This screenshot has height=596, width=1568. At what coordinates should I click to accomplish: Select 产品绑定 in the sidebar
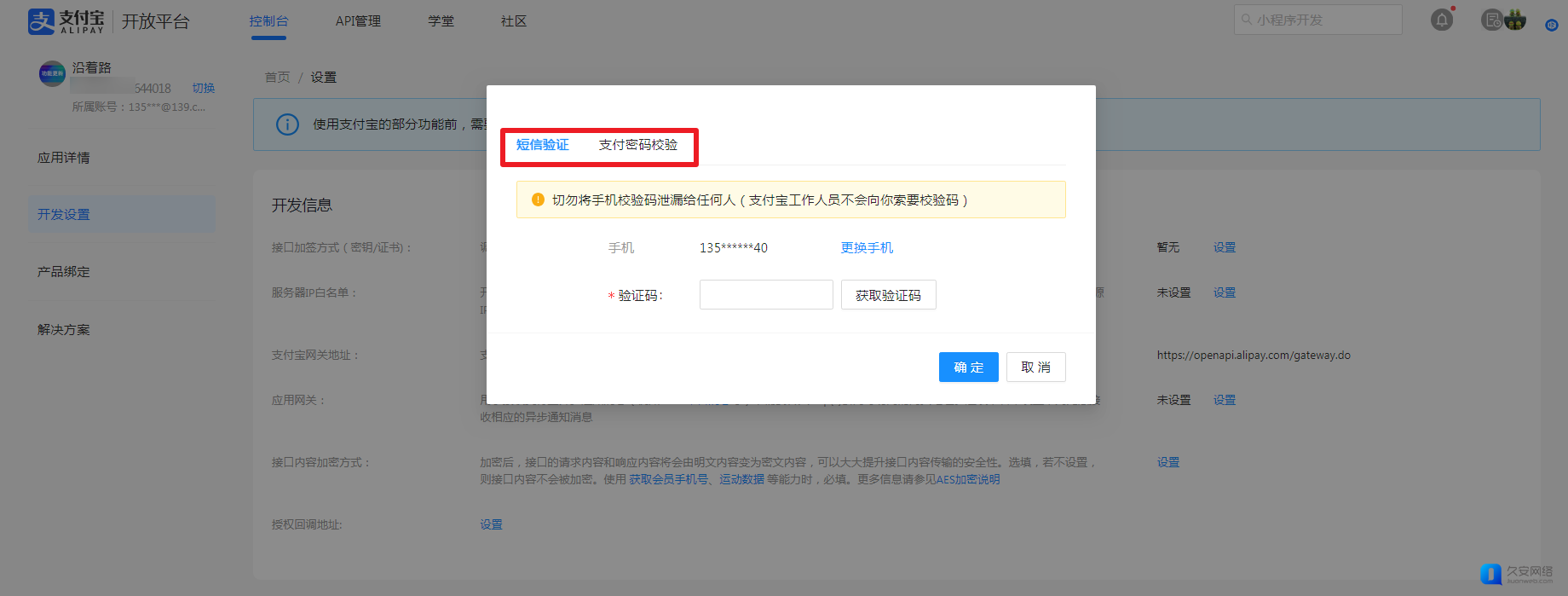[64, 272]
